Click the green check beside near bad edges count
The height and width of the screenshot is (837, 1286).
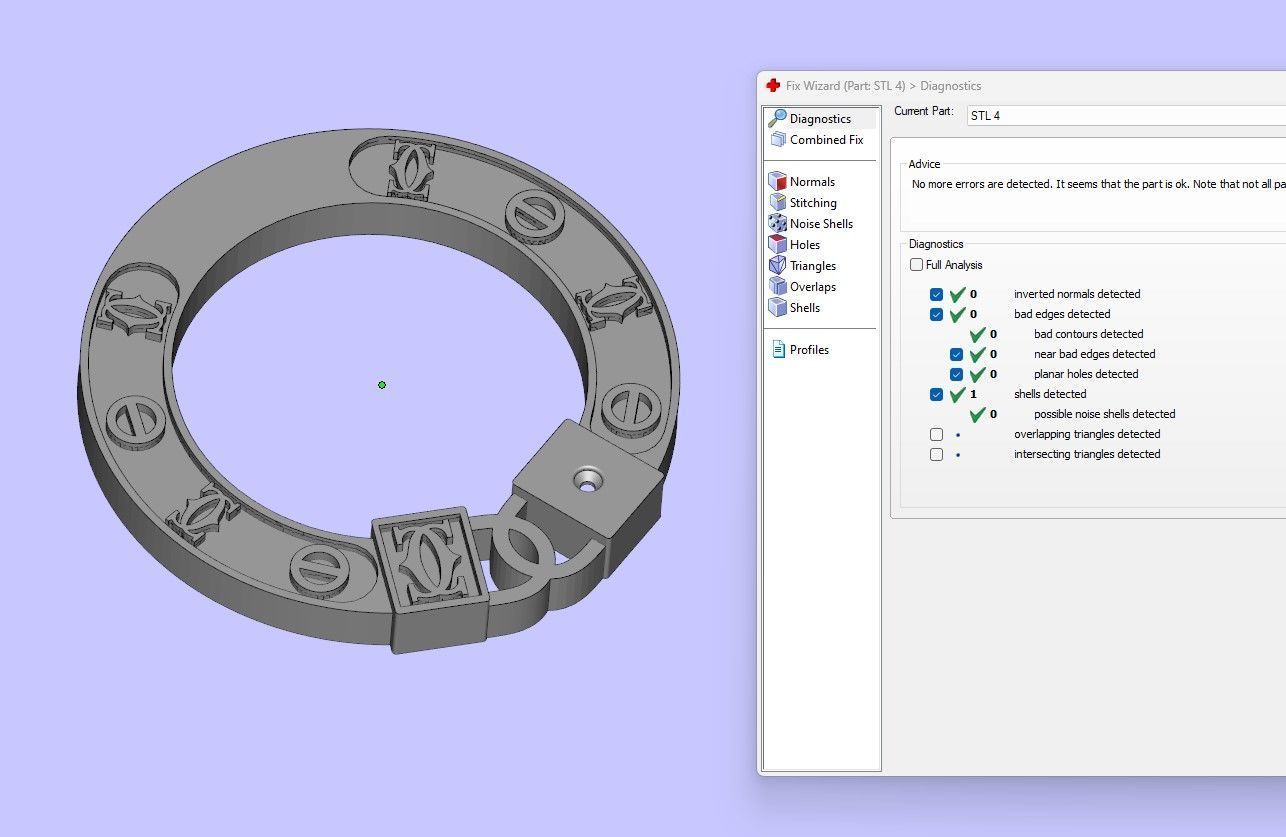pyautogui.click(x=977, y=354)
